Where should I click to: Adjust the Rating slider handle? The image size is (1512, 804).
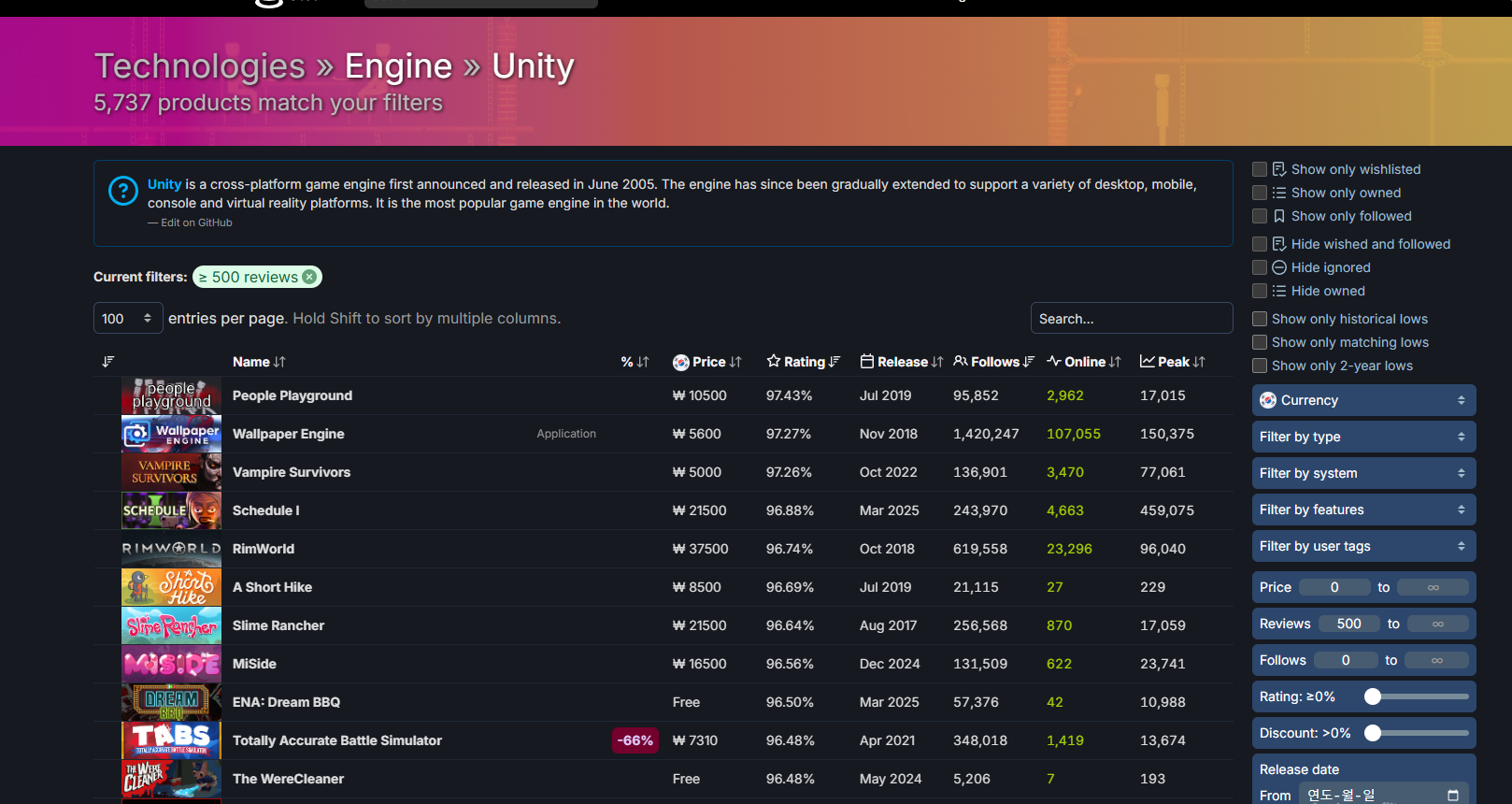coord(1373,696)
